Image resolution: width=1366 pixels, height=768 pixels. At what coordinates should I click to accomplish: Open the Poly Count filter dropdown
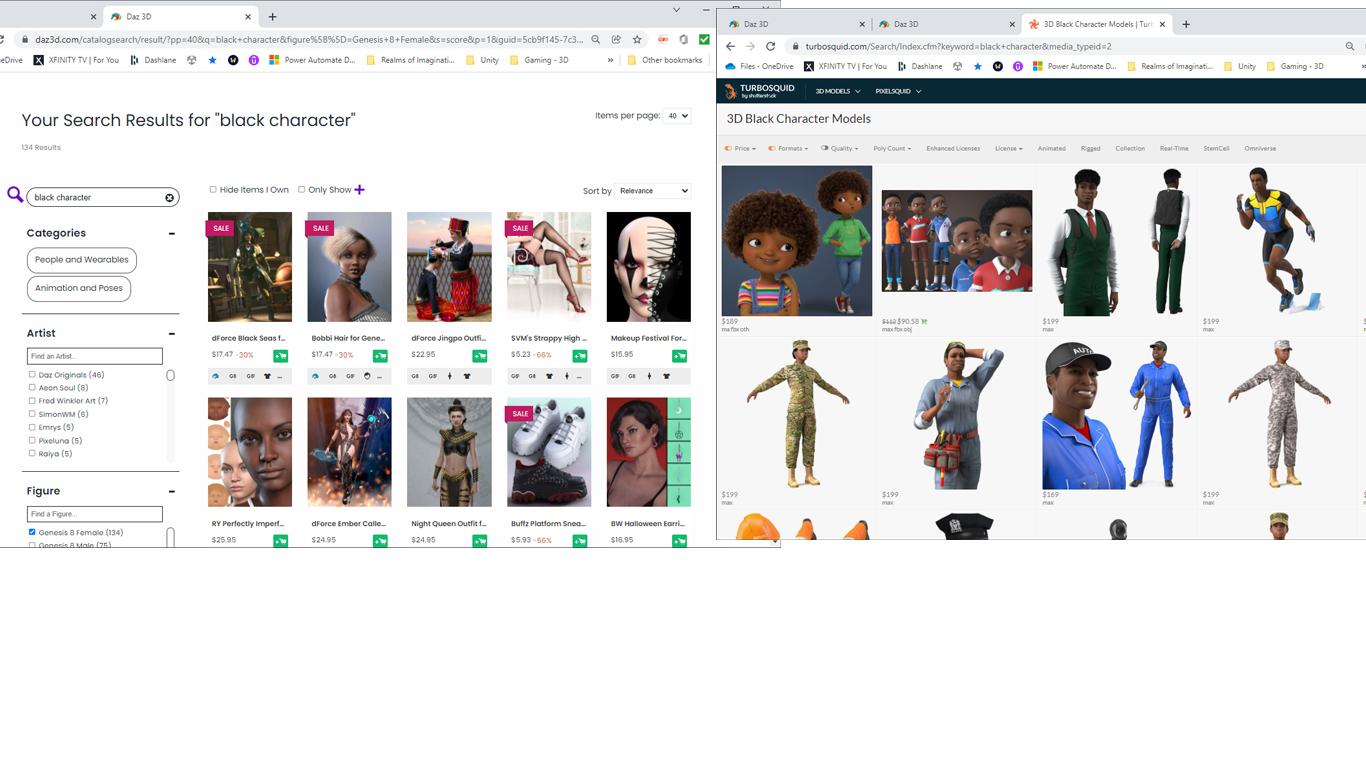[x=892, y=148]
